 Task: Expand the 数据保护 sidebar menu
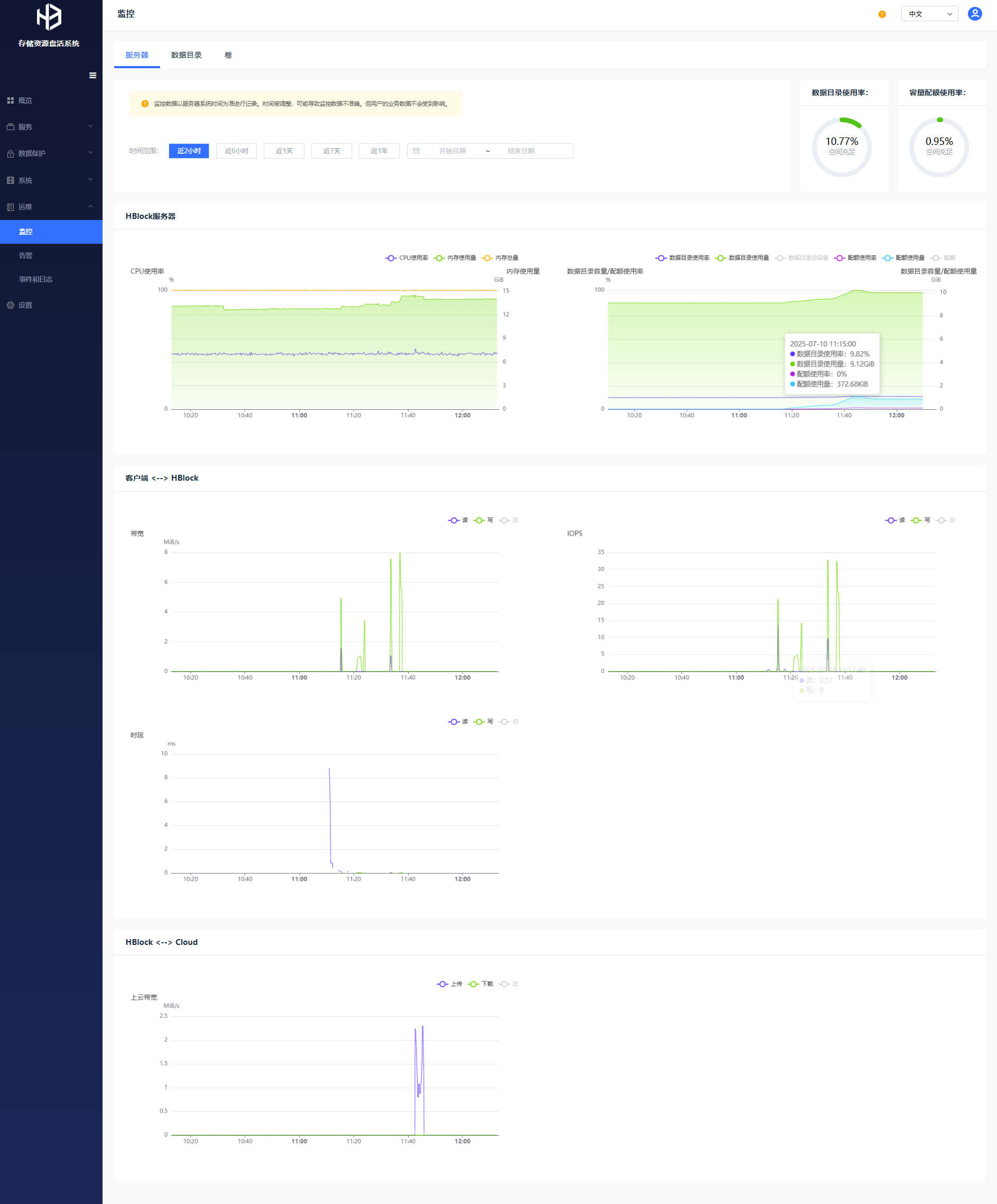(51, 153)
